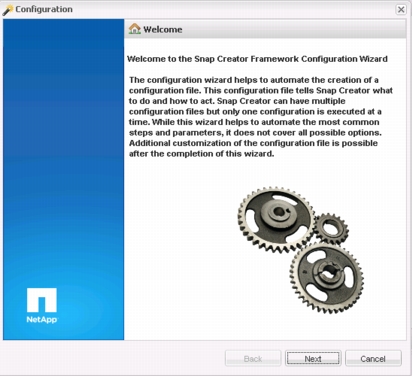Click the configuration wizard description paragraph
This screenshot has width=413, height=377.
[261, 117]
